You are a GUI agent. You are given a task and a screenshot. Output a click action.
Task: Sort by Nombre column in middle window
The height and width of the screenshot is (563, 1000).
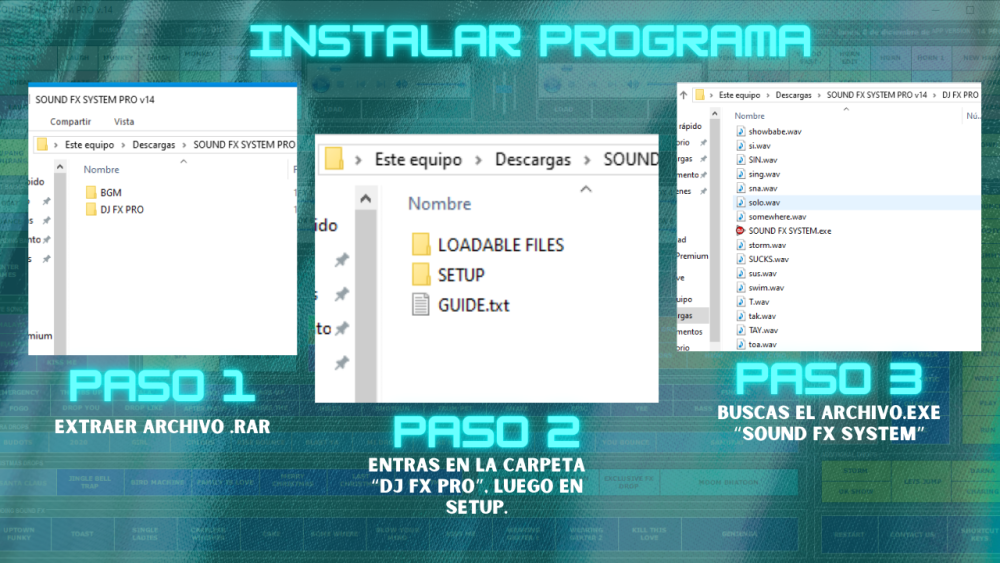tap(439, 204)
